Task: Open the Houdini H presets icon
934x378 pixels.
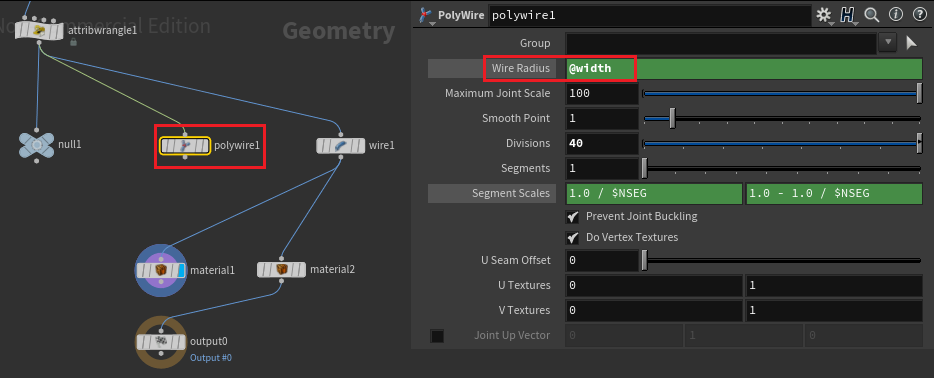Action: (846, 15)
